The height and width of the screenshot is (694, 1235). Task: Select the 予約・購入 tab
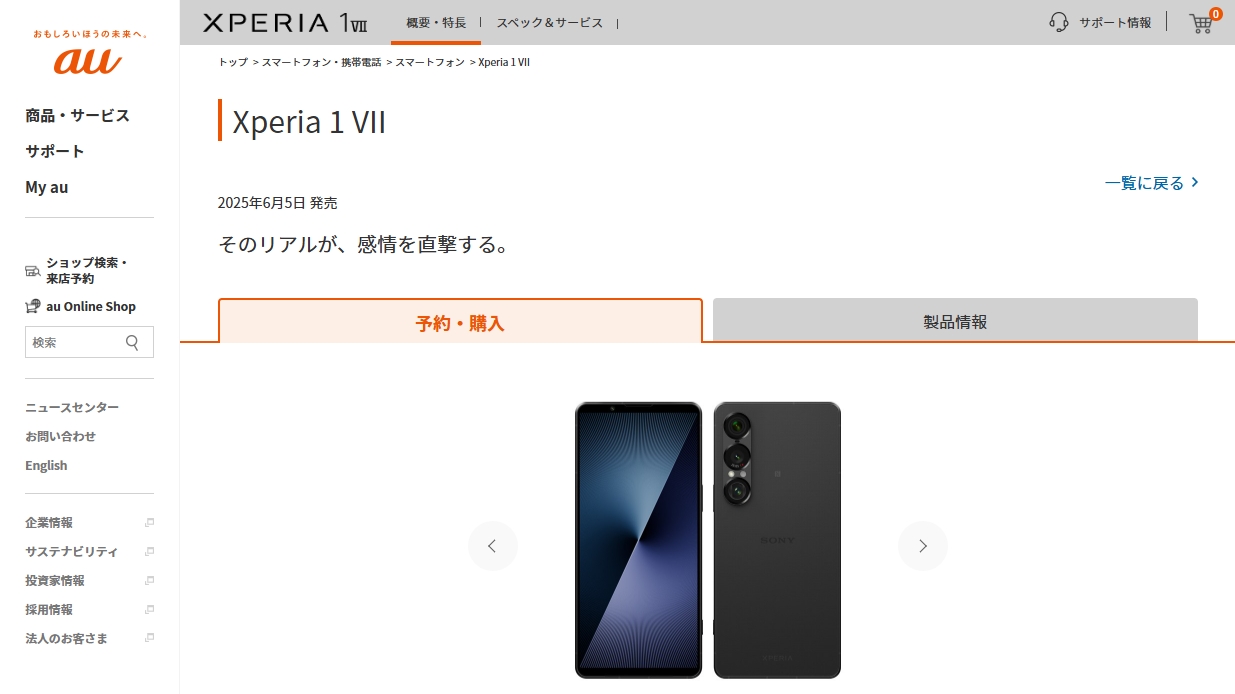click(460, 321)
